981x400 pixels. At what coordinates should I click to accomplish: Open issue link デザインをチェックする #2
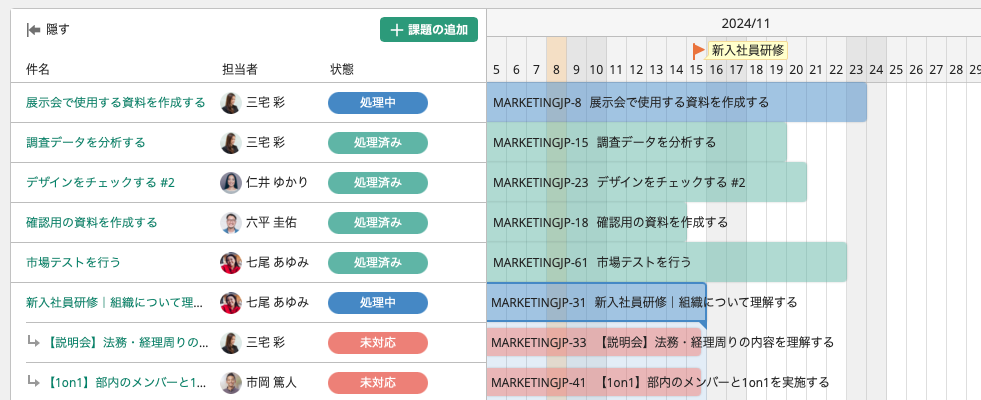[x=100, y=183]
